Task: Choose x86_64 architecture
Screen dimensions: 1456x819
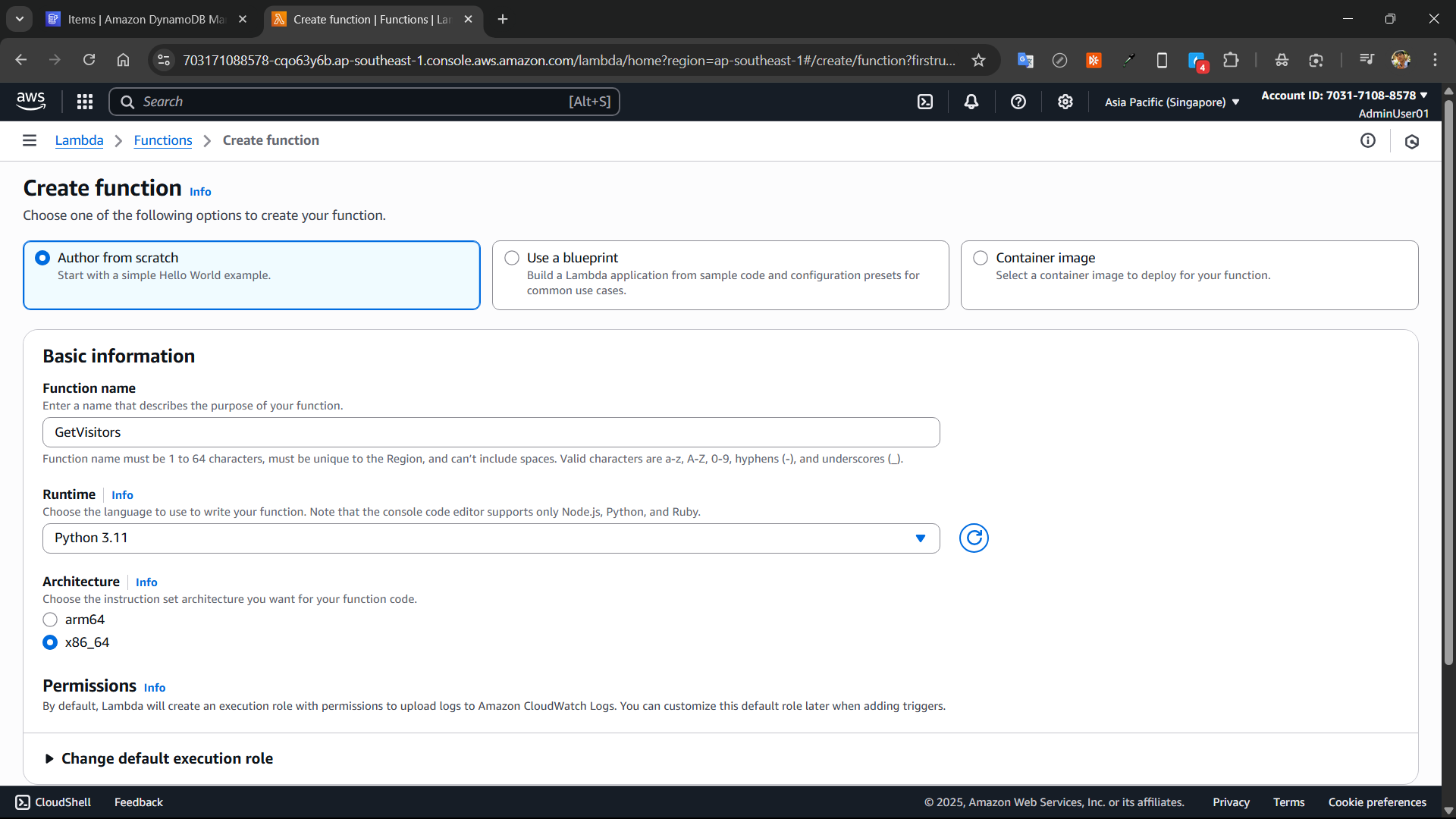Action: (50, 642)
